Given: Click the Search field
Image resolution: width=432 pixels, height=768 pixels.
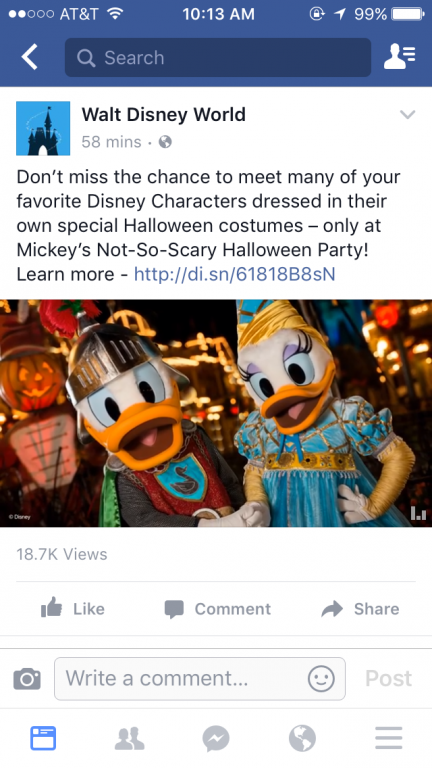Looking at the screenshot, I should click(x=217, y=57).
